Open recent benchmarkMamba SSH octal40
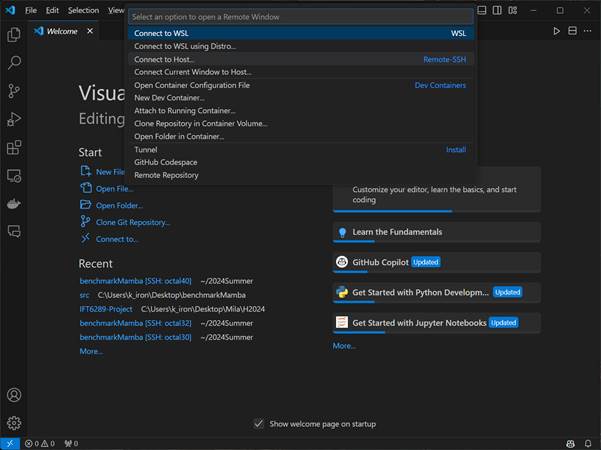The image size is (601, 450). pos(135,281)
